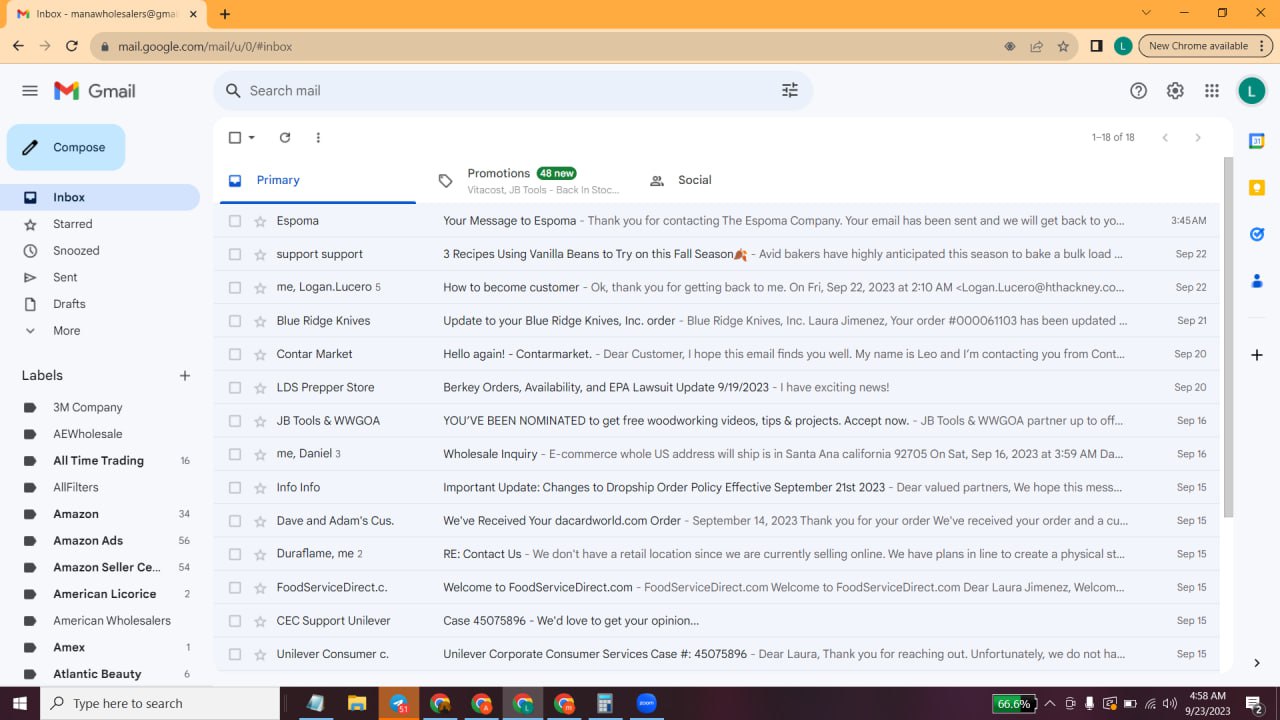Star the Espoma email
Screen dimensions: 1280x720
point(260,221)
